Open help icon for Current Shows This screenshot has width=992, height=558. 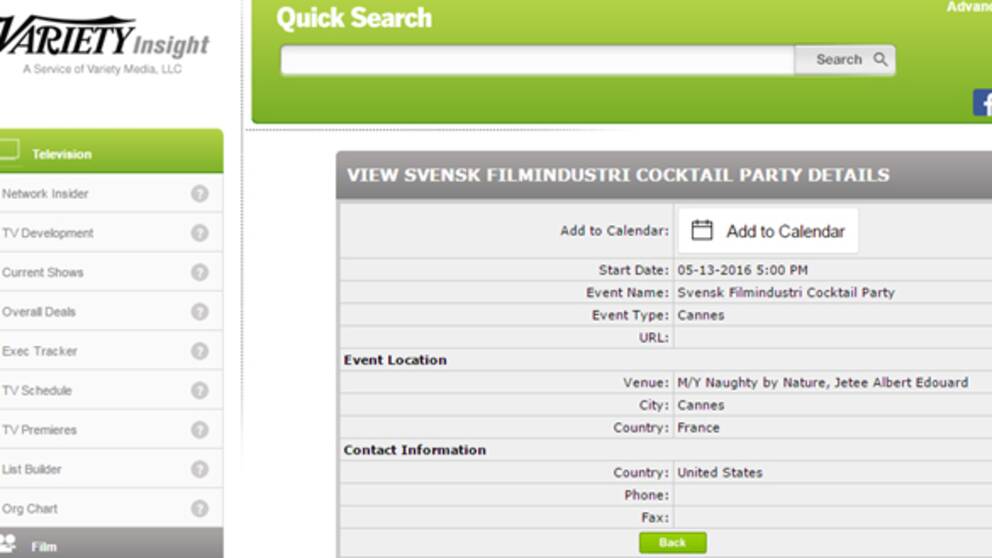pos(200,272)
